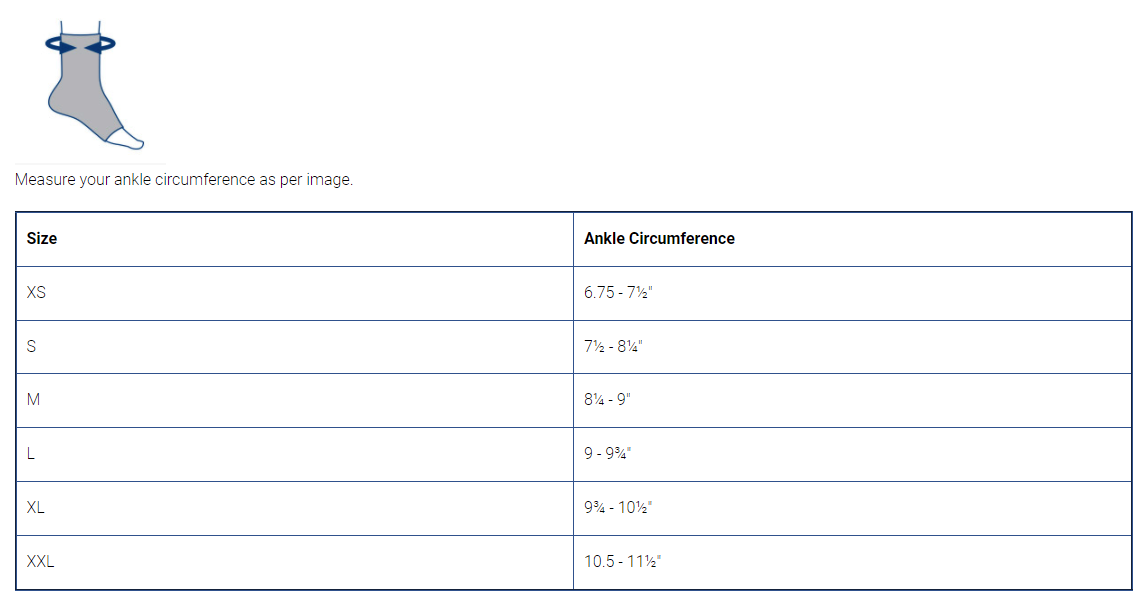Click the 6.75 - 7½" measurement
This screenshot has width=1148, height=607.
[618, 293]
